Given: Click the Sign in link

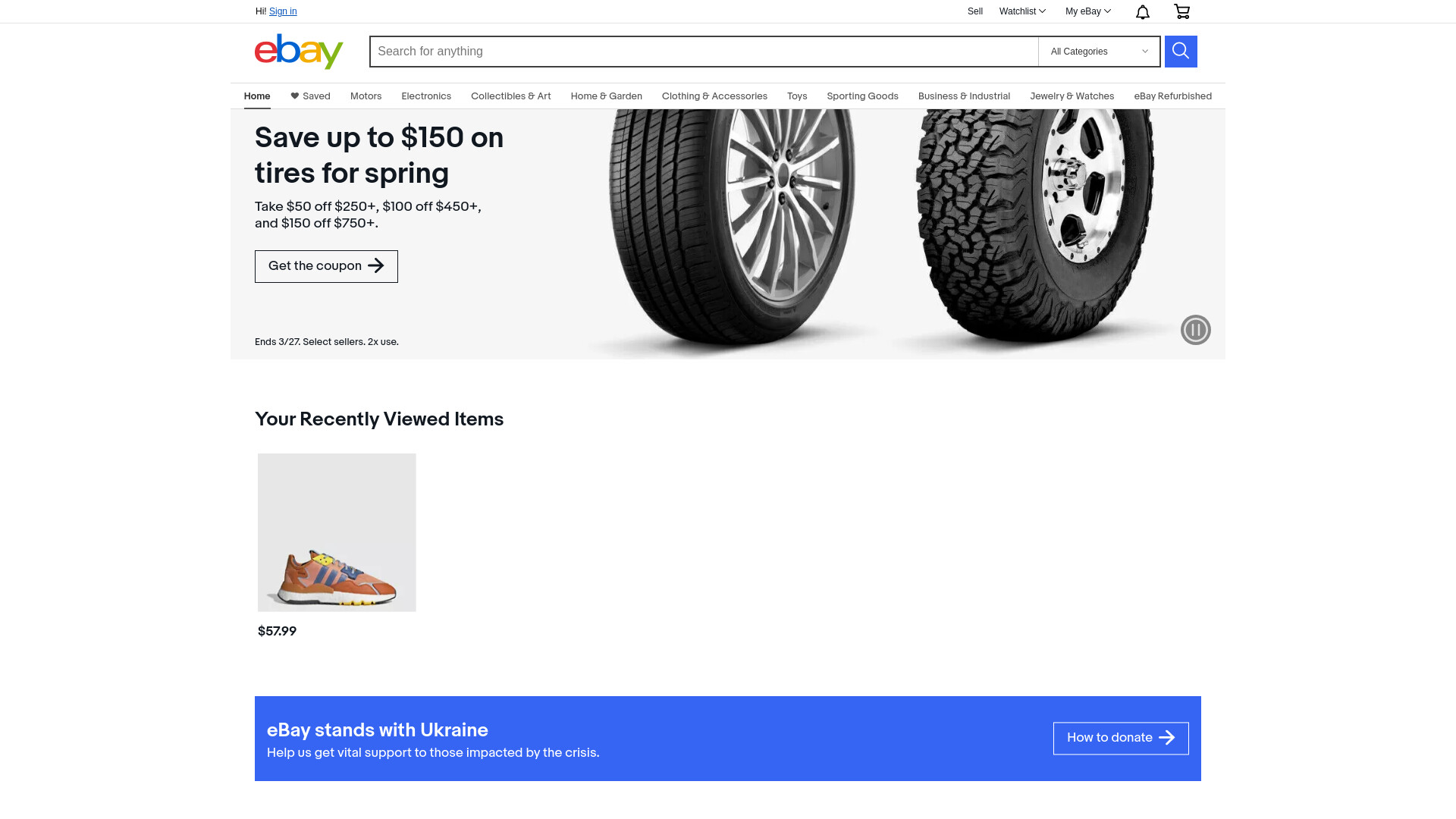Looking at the screenshot, I should coord(283,11).
